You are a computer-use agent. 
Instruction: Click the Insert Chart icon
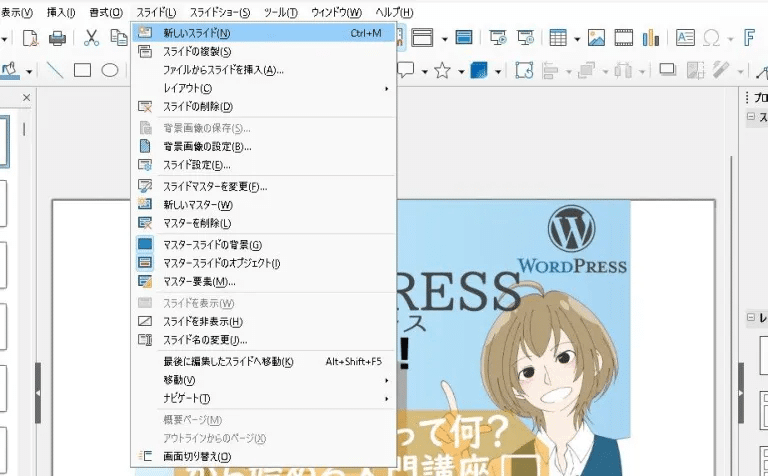pyautogui.click(x=650, y=38)
